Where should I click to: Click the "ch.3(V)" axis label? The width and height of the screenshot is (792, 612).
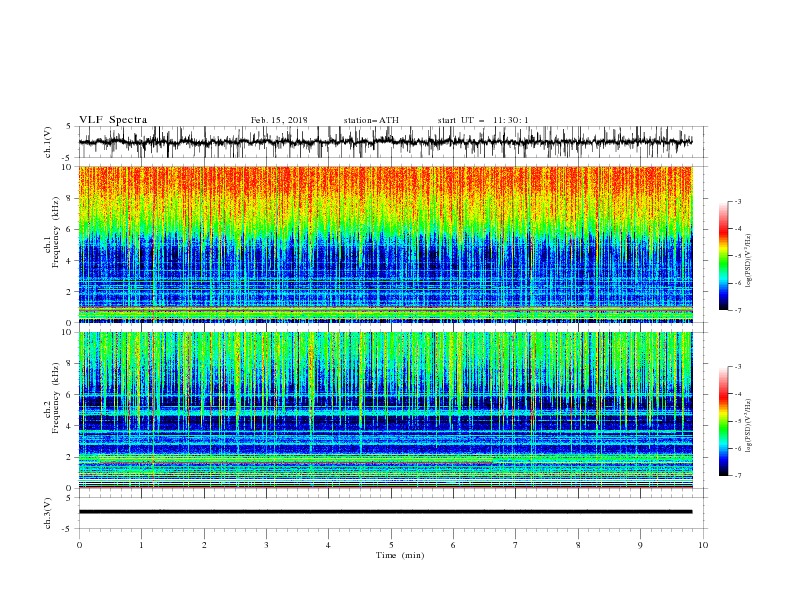coord(48,513)
